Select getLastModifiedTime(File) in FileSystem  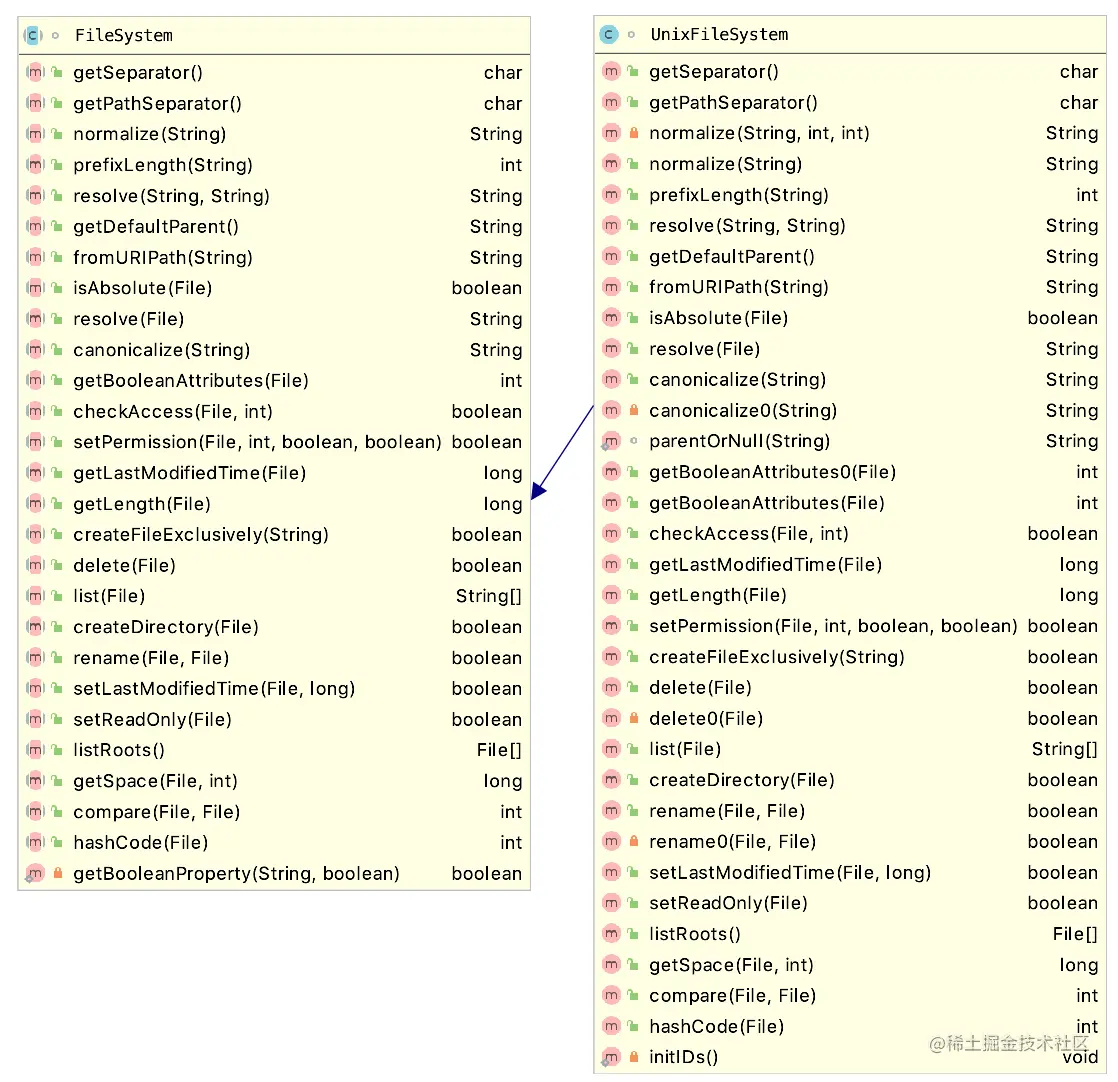click(x=190, y=473)
